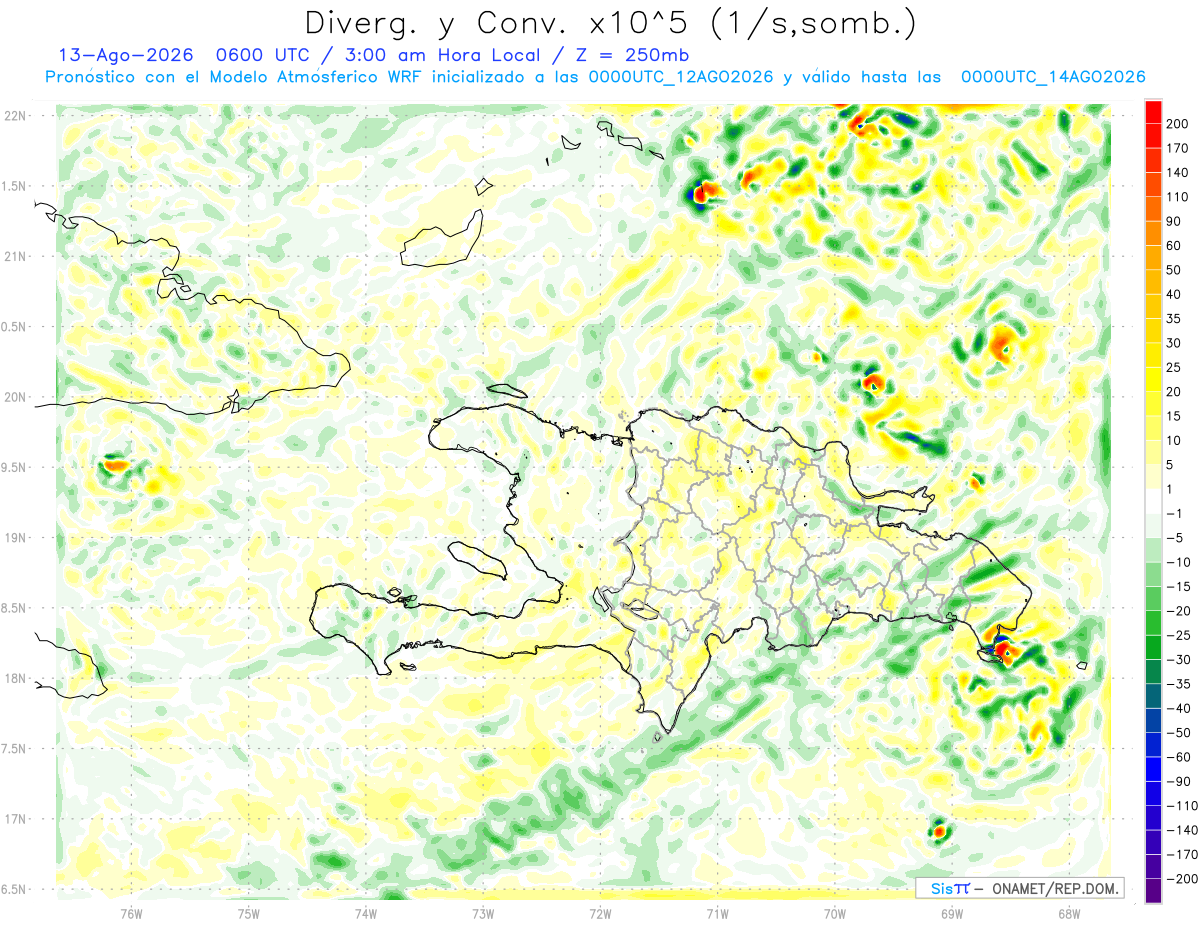Click the 76W longitude axis label
Image resolution: width=1200 pixels, height=927 pixels.
(x=131, y=912)
